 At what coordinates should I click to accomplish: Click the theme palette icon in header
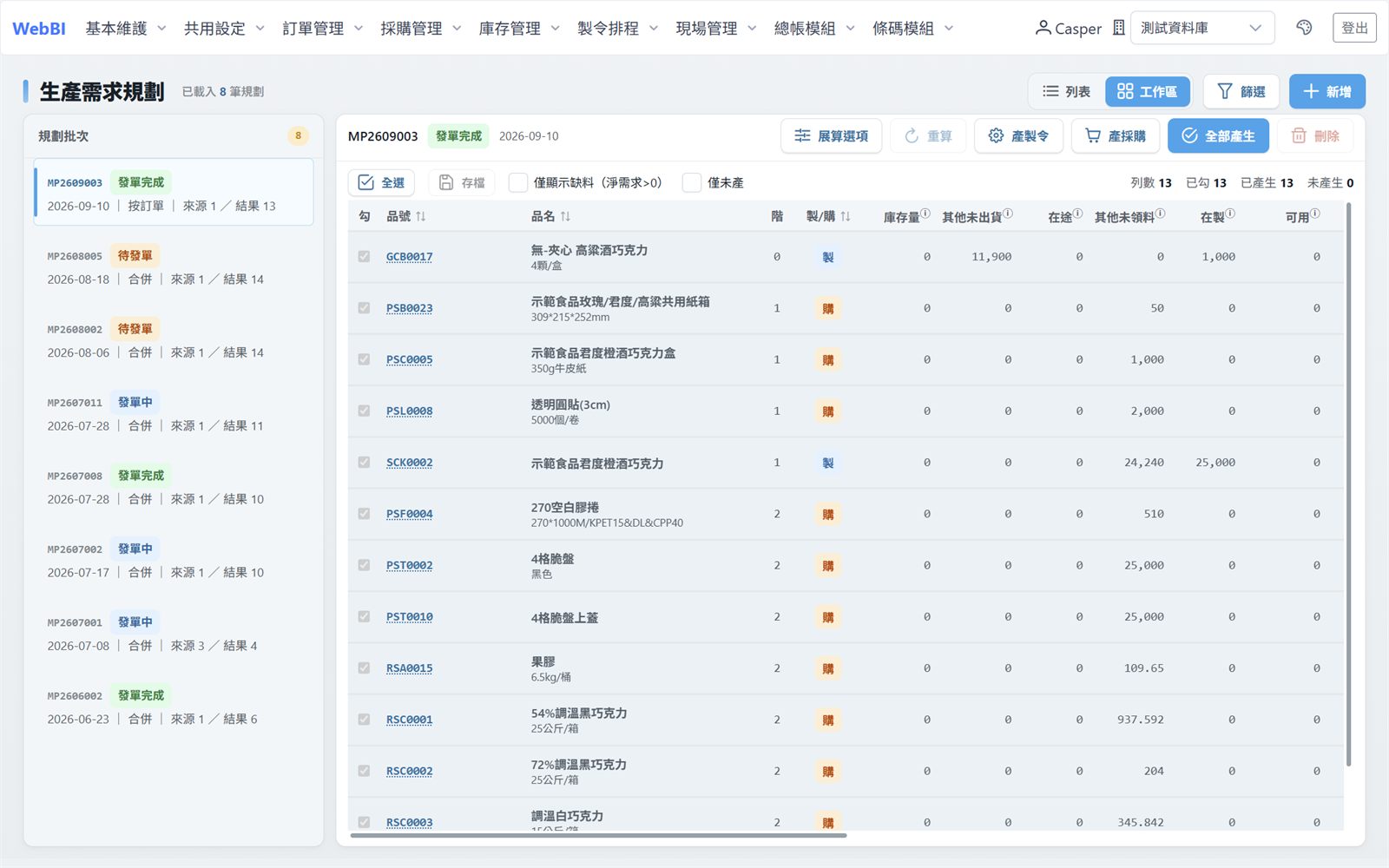click(1304, 28)
